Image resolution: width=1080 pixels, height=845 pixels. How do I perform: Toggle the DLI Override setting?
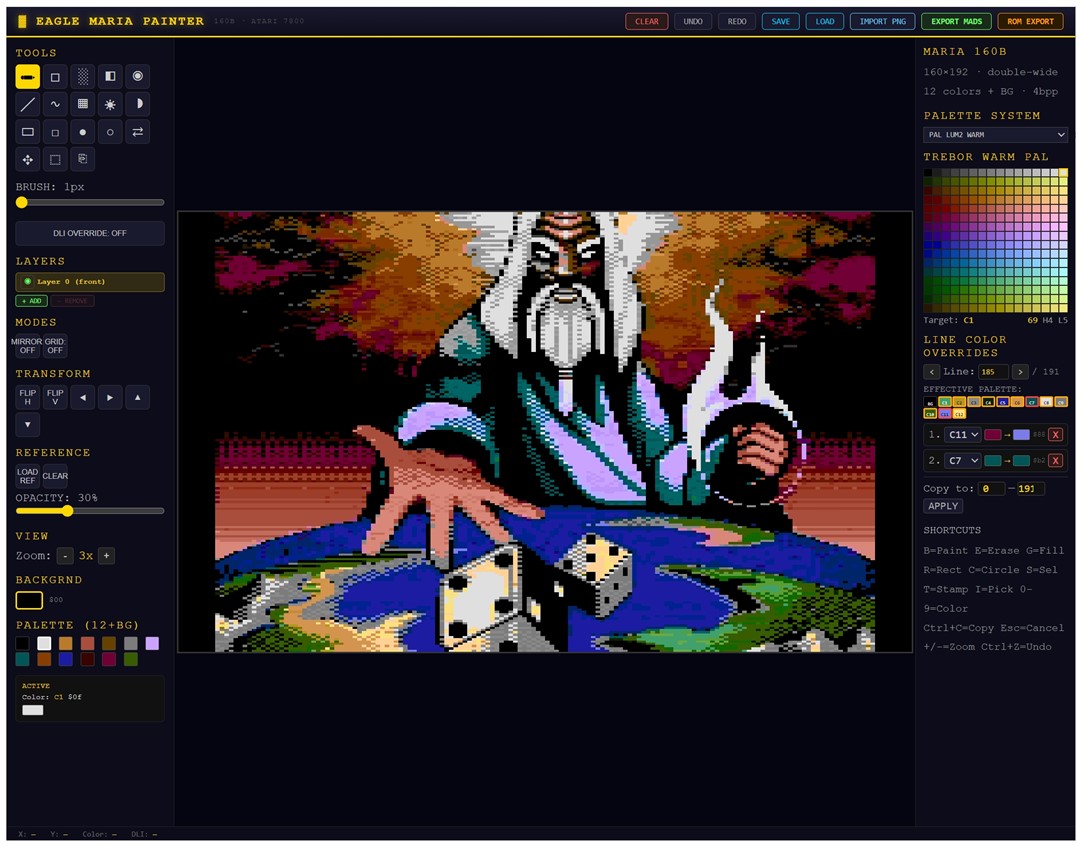click(x=89, y=233)
